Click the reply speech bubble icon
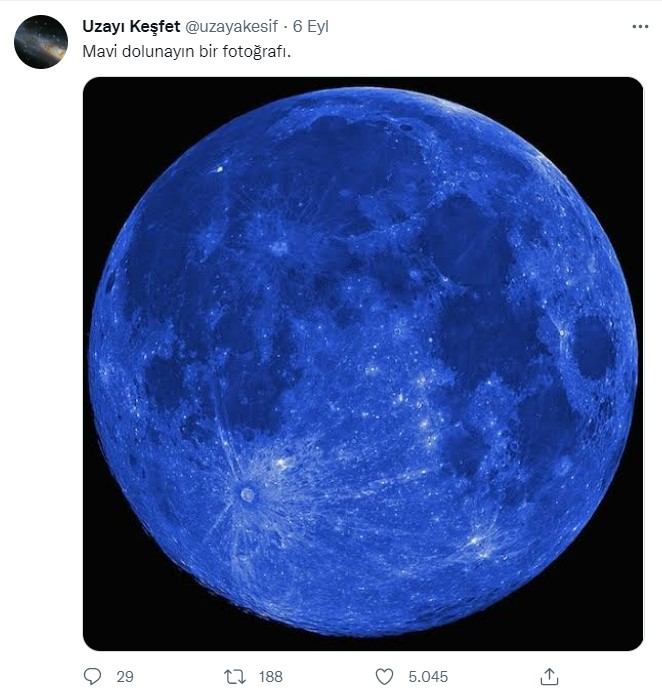Viewport: 662px width, 699px height. point(93,677)
